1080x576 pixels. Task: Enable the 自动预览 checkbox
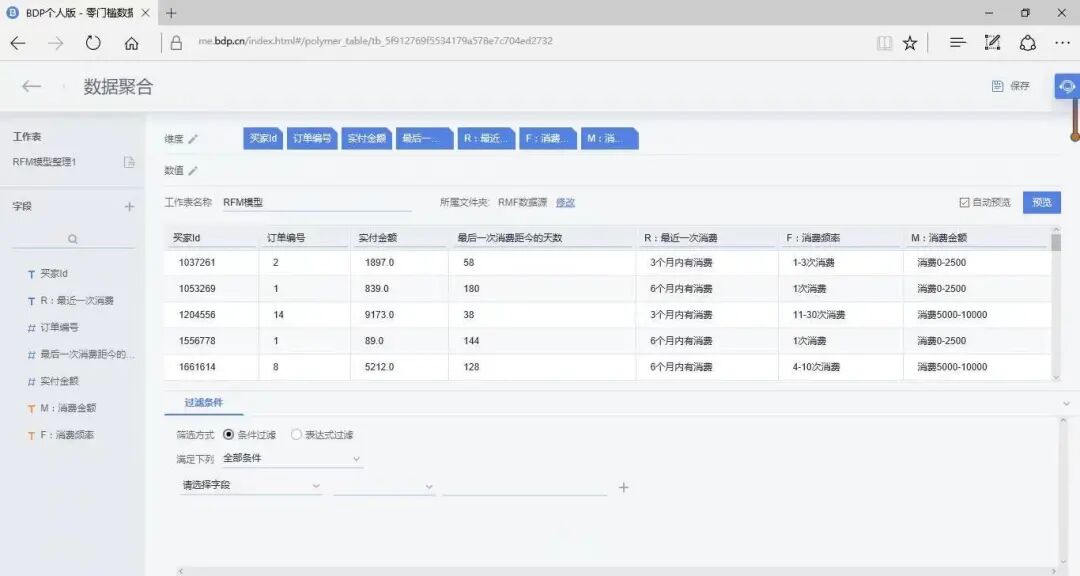point(962,201)
